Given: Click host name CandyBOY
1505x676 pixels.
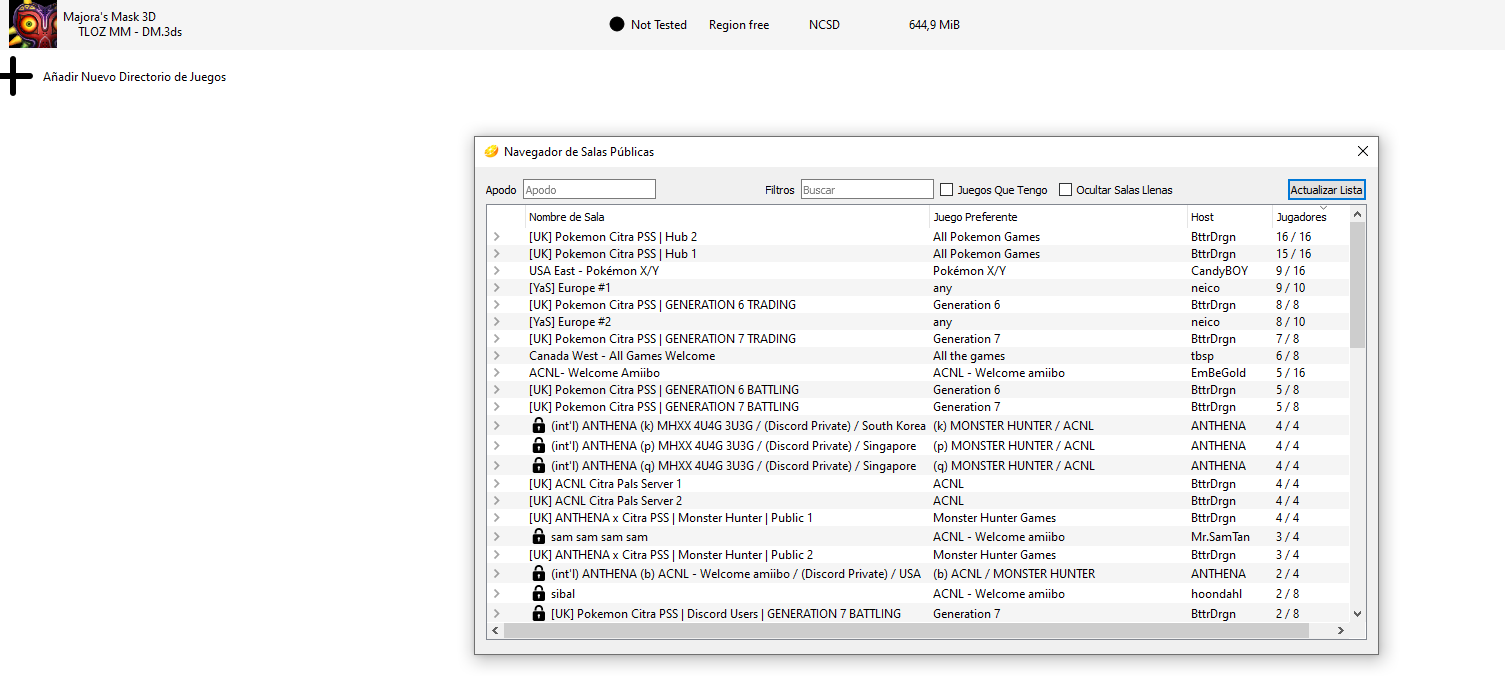Looking at the screenshot, I should tap(1219, 271).
